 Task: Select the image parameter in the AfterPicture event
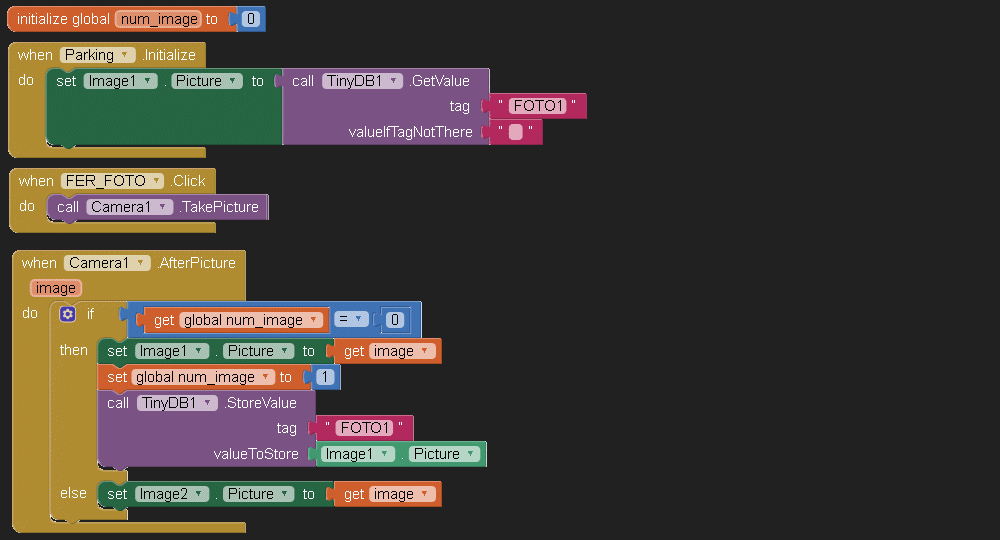pos(56,288)
